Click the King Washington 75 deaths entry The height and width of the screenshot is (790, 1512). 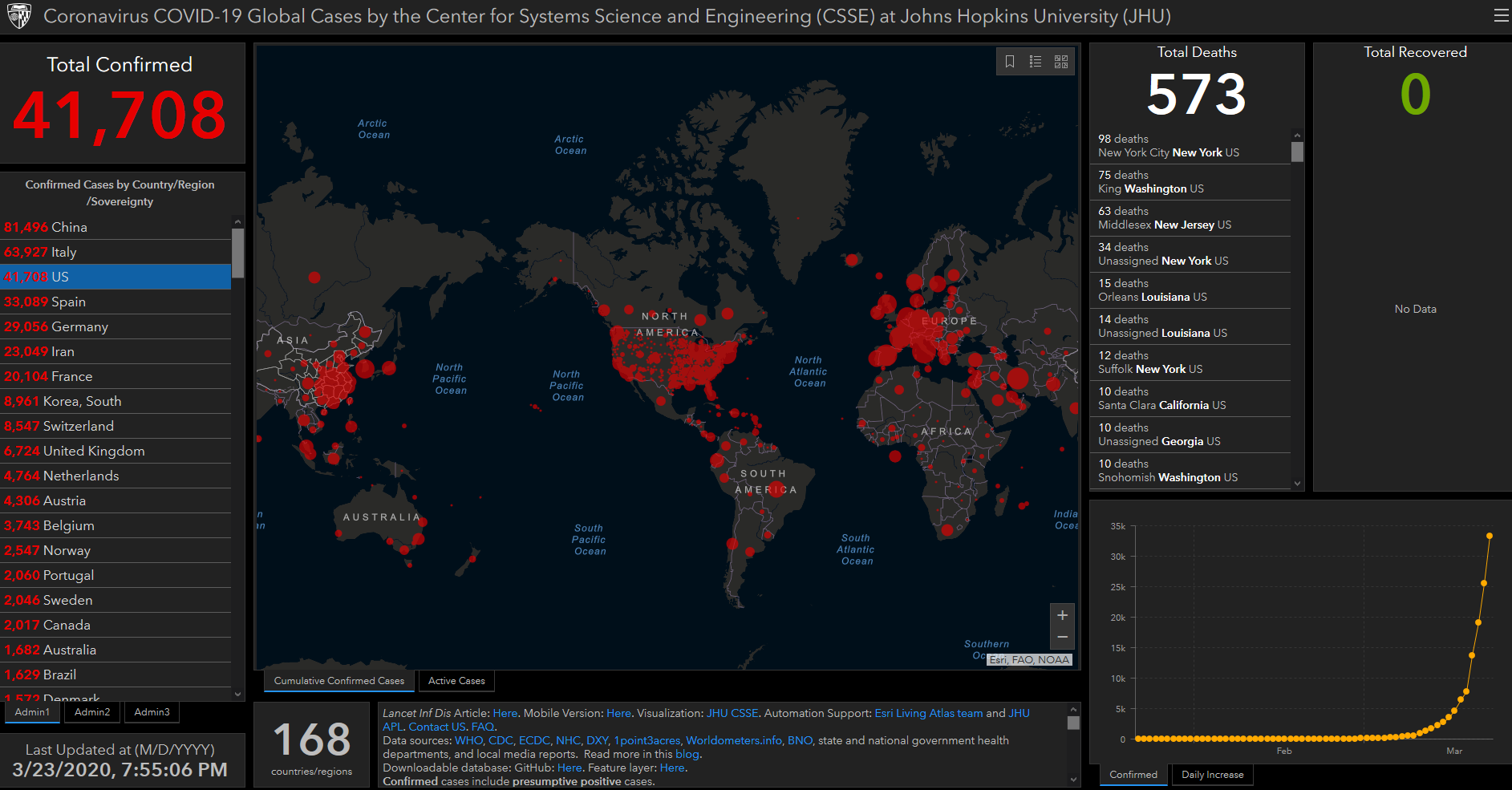coord(1190,182)
